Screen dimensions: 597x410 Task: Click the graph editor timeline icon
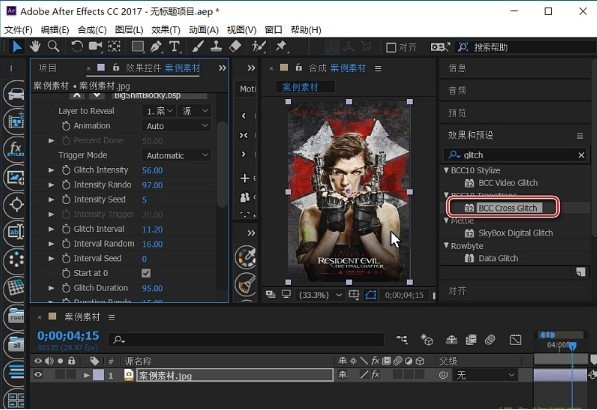515,339
